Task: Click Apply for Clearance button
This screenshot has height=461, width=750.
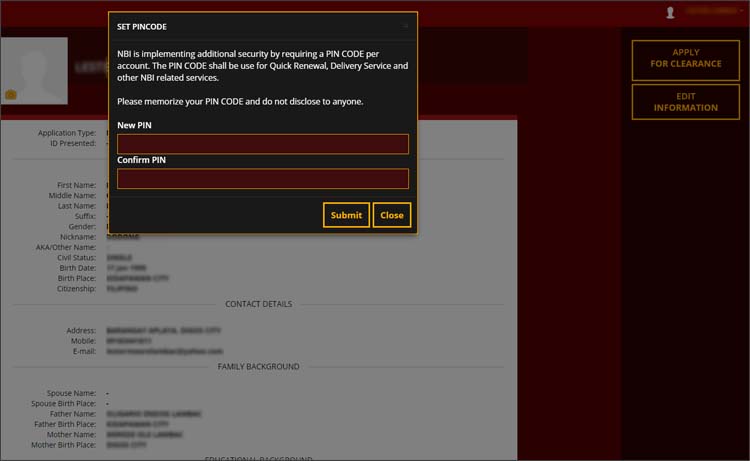Action: (x=685, y=60)
